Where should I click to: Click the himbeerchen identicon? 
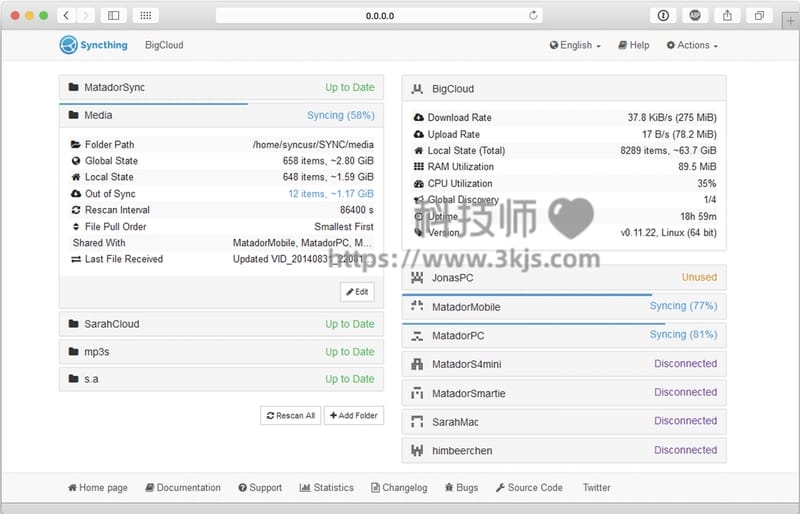coord(417,450)
